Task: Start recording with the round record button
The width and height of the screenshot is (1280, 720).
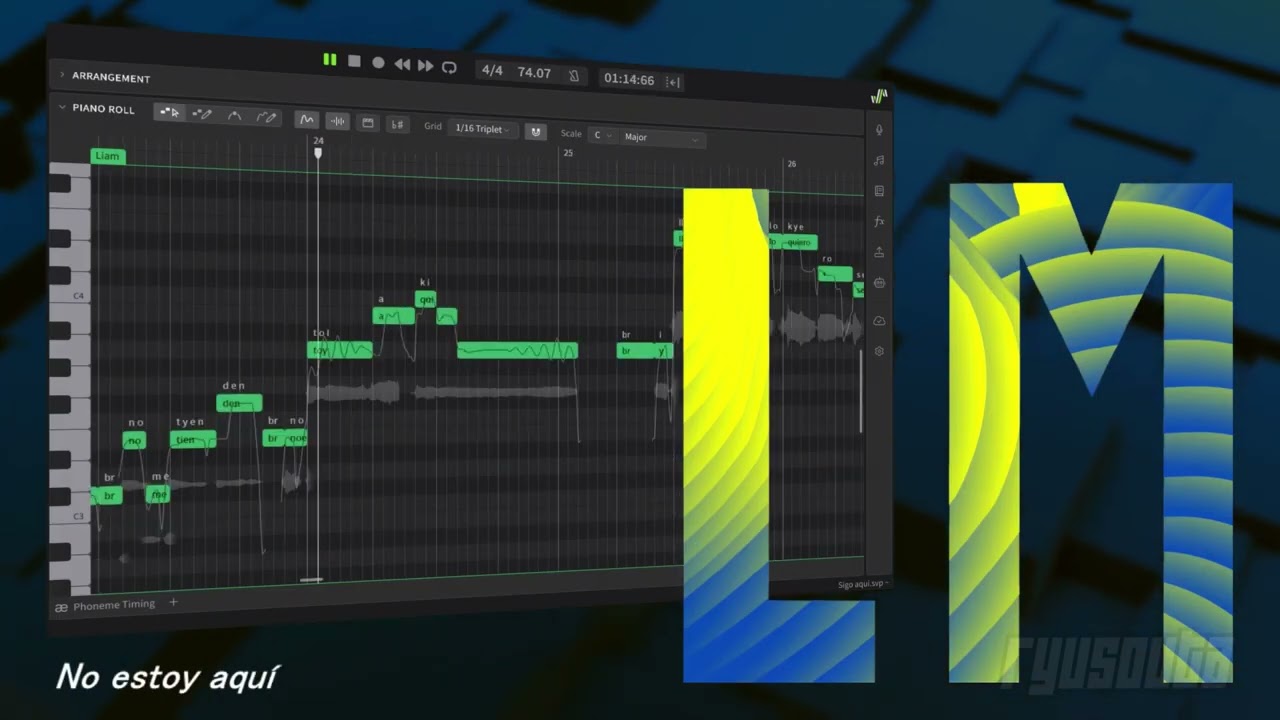Action: 378,62
